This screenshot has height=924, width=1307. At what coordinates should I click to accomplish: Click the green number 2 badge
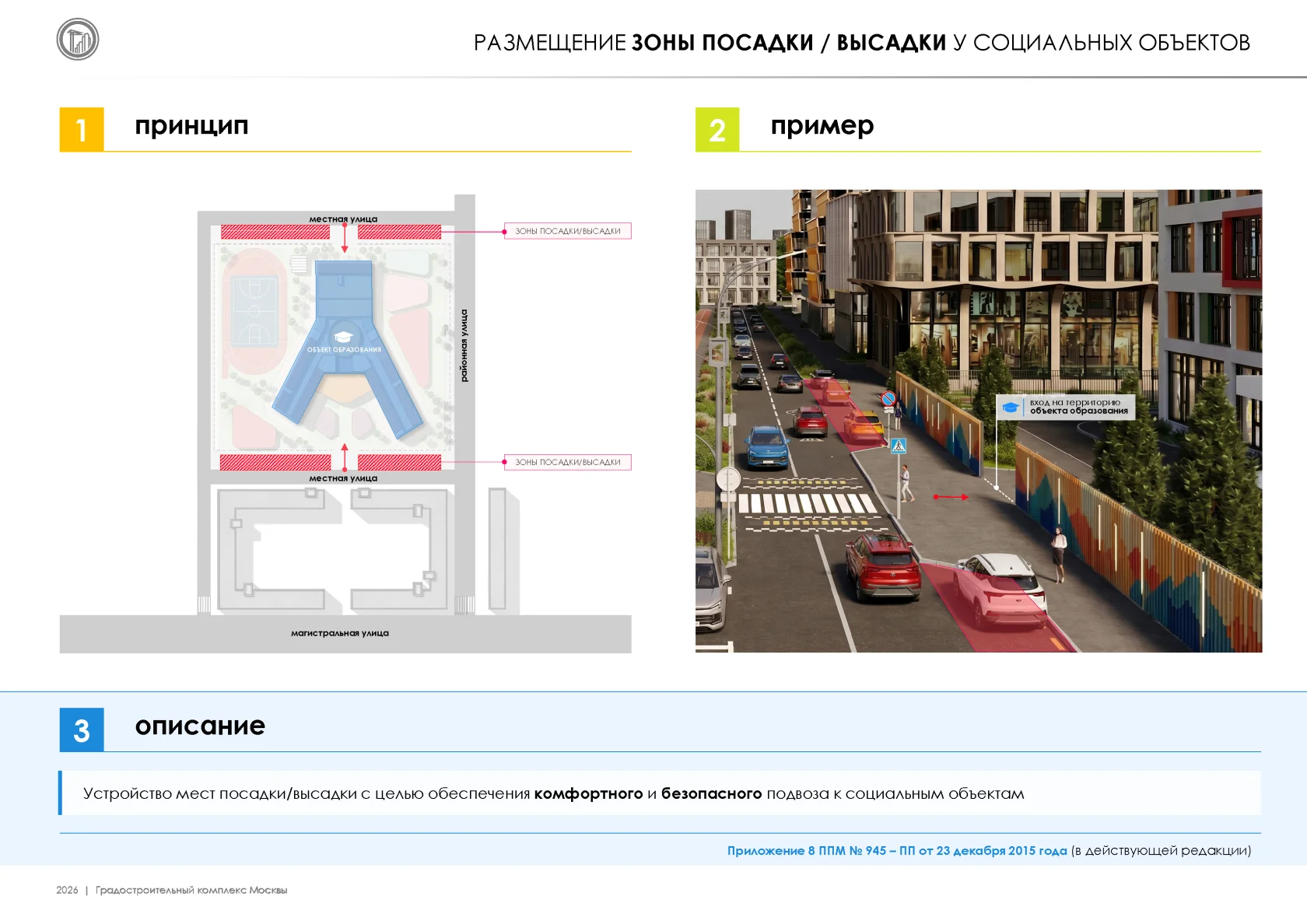point(717,129)
